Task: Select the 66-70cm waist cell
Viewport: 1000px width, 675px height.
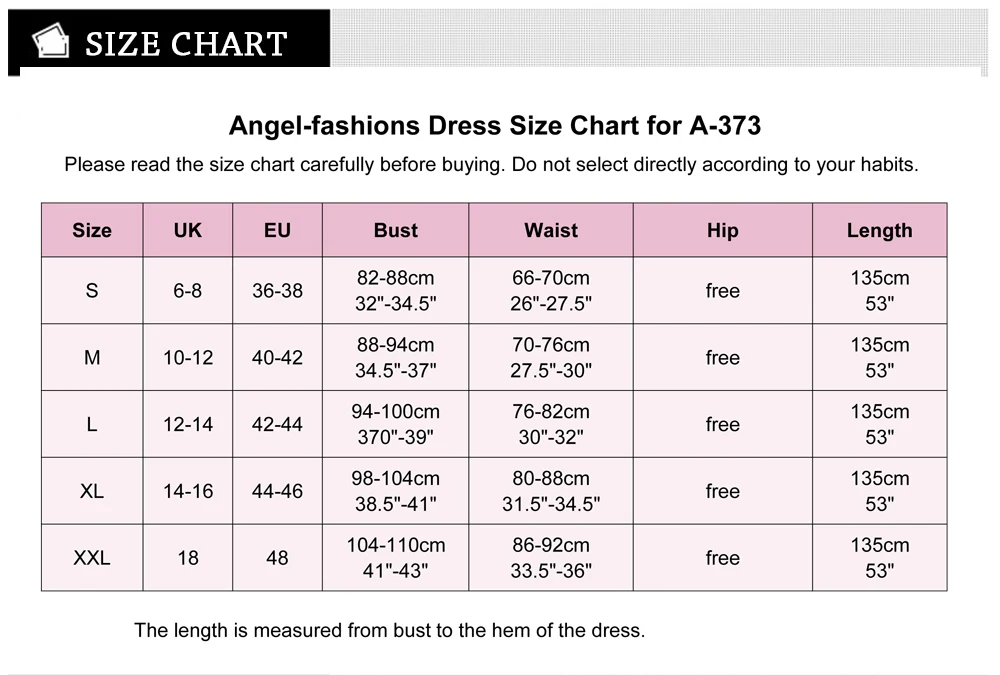Action: 551,291
